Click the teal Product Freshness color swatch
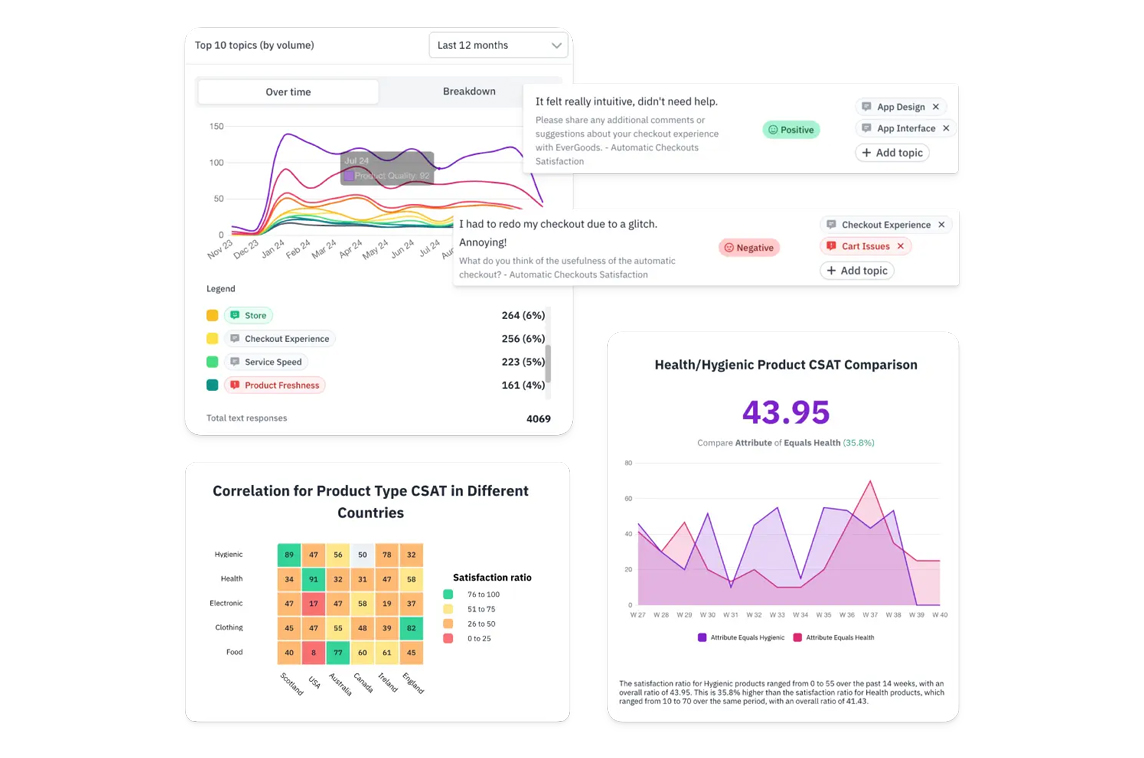1144x758 pixels. [212, 385]
